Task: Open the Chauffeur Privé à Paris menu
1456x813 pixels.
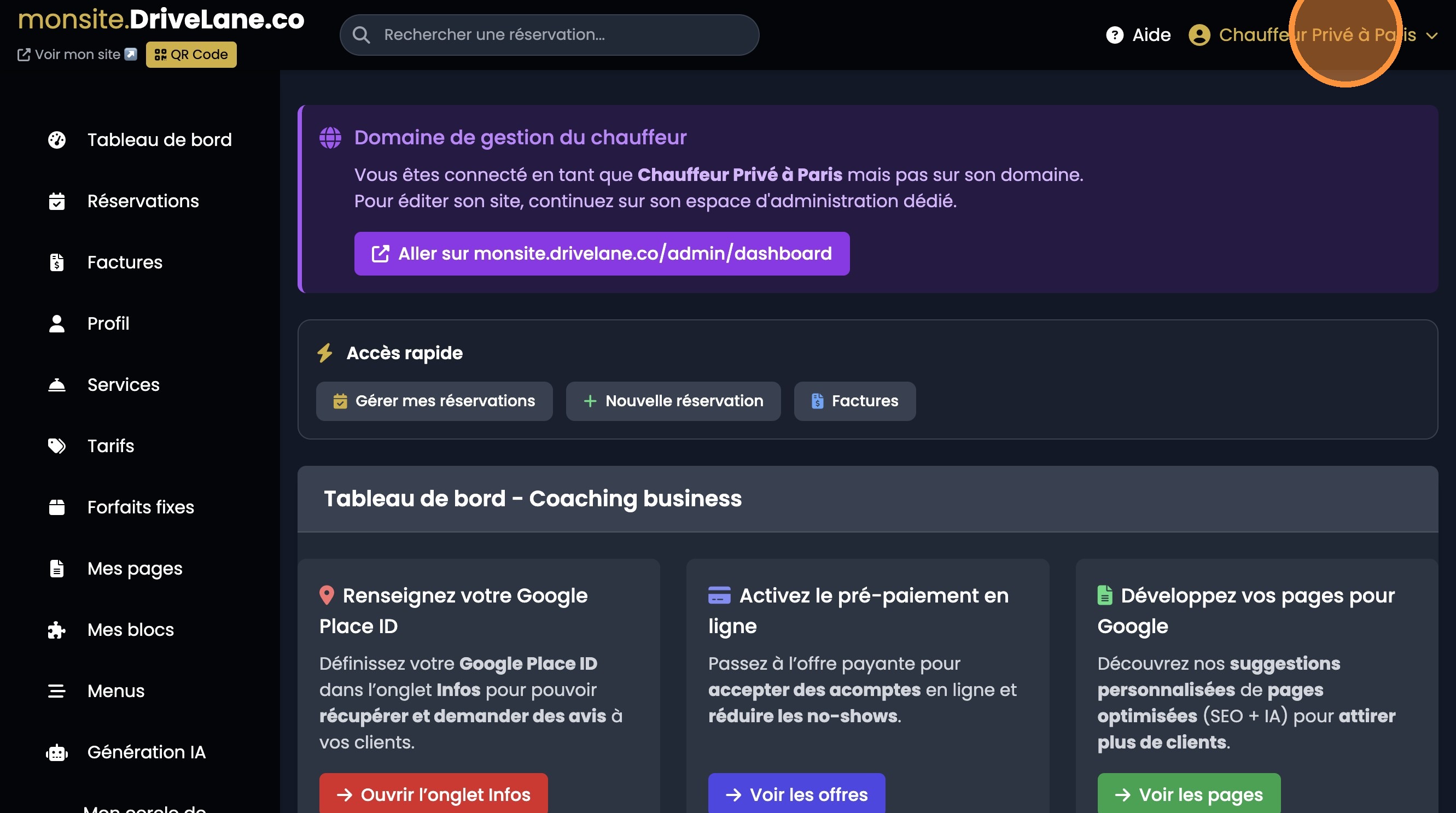Action: (x=1317, y=35)
